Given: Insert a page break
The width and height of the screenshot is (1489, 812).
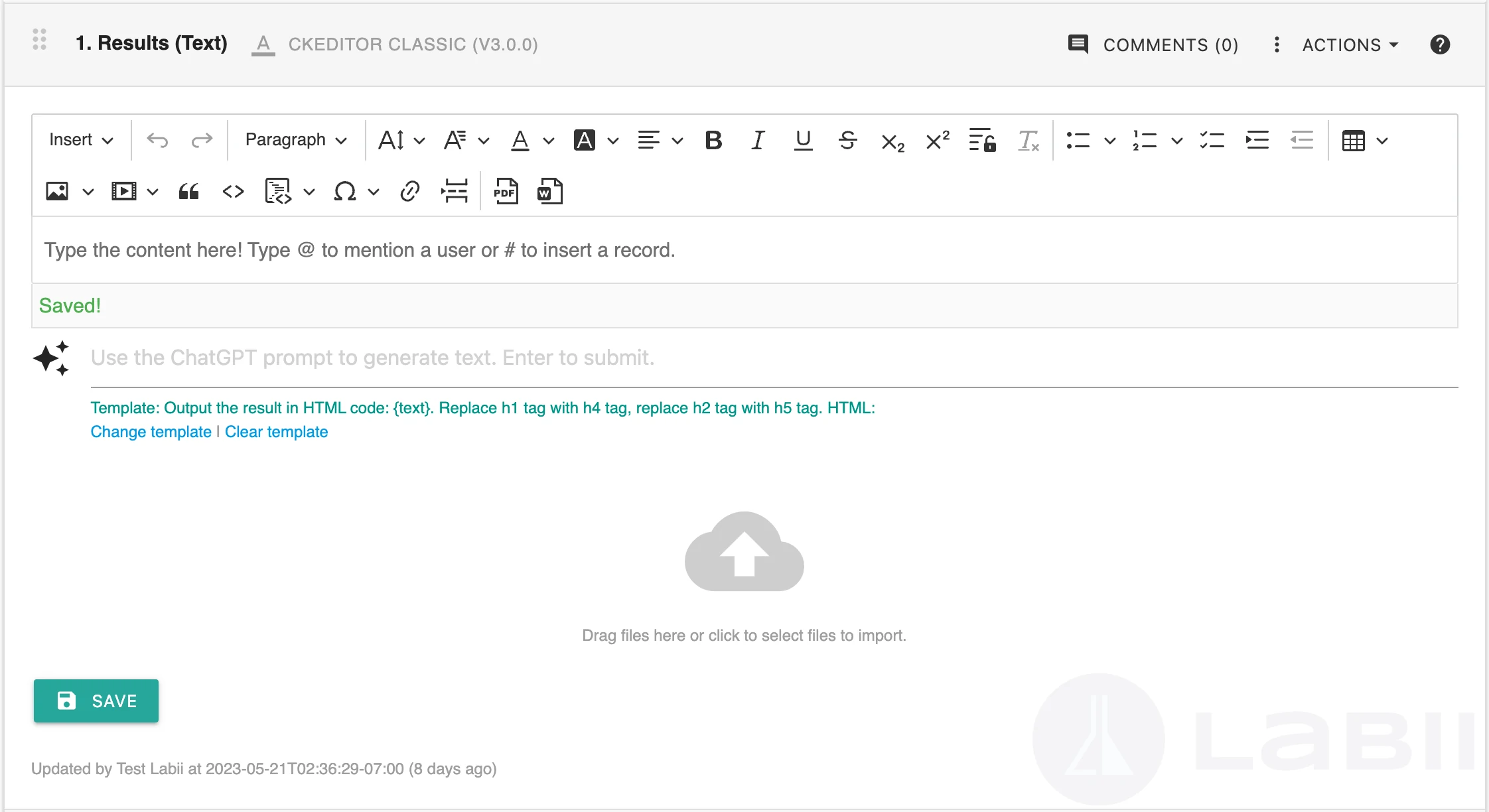Looking at the screenshot, I should pyautogui.click(x=455, y=192).
